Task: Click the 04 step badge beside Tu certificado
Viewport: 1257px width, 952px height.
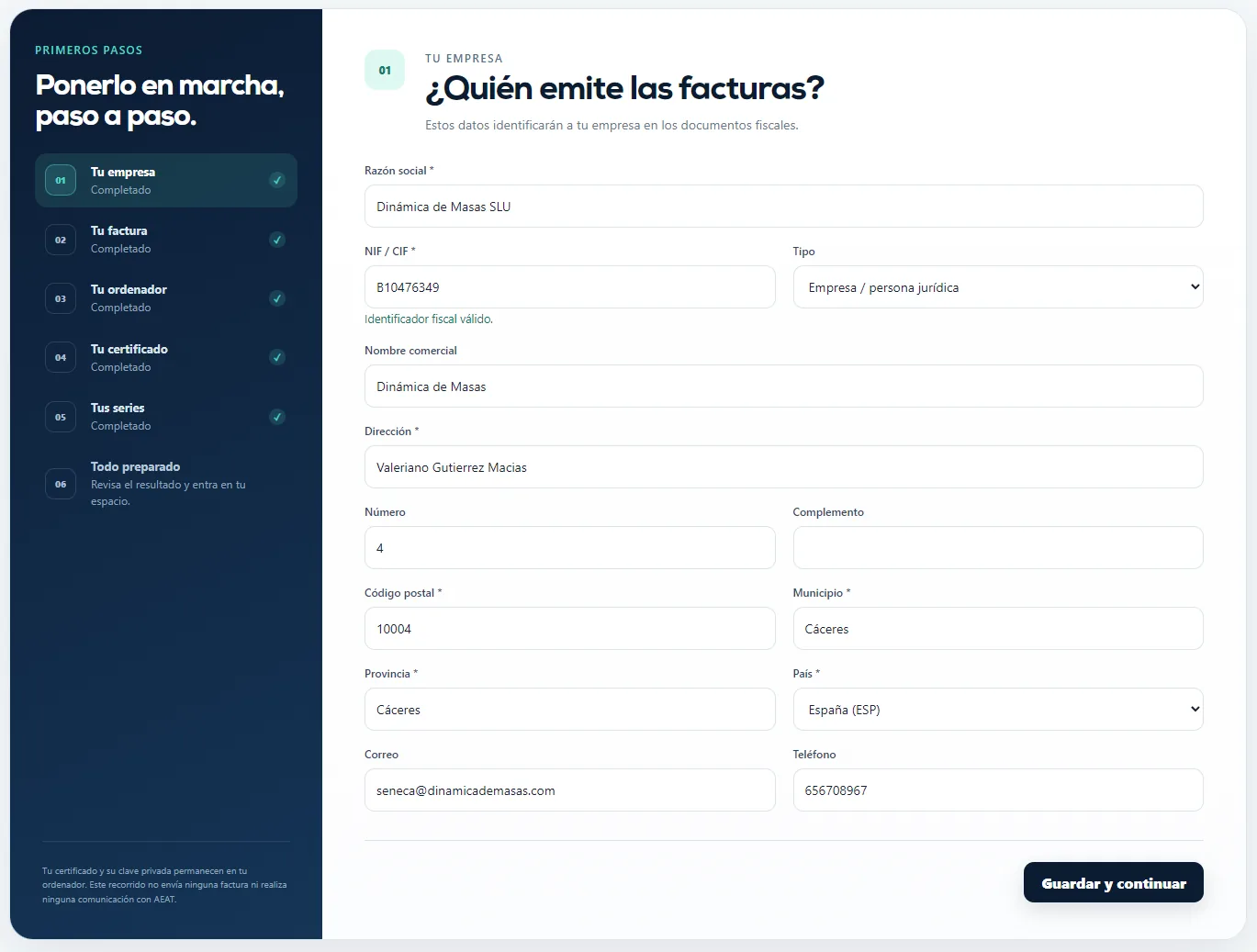Action: point(61,357)
